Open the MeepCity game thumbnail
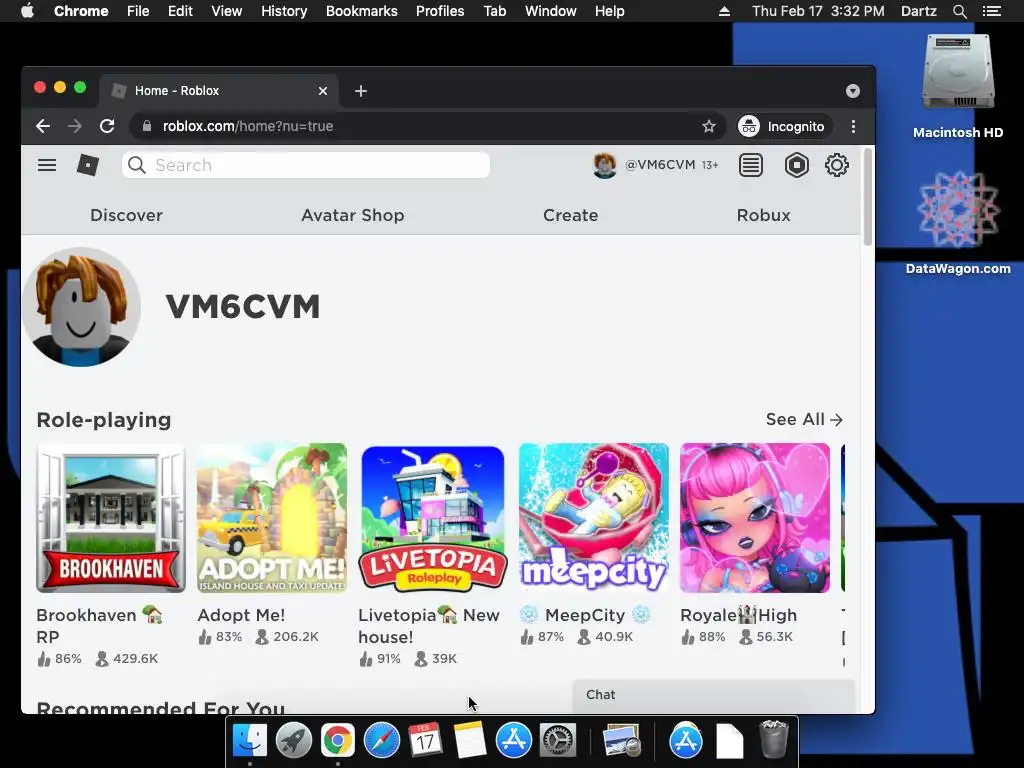 tap(594, 518)
